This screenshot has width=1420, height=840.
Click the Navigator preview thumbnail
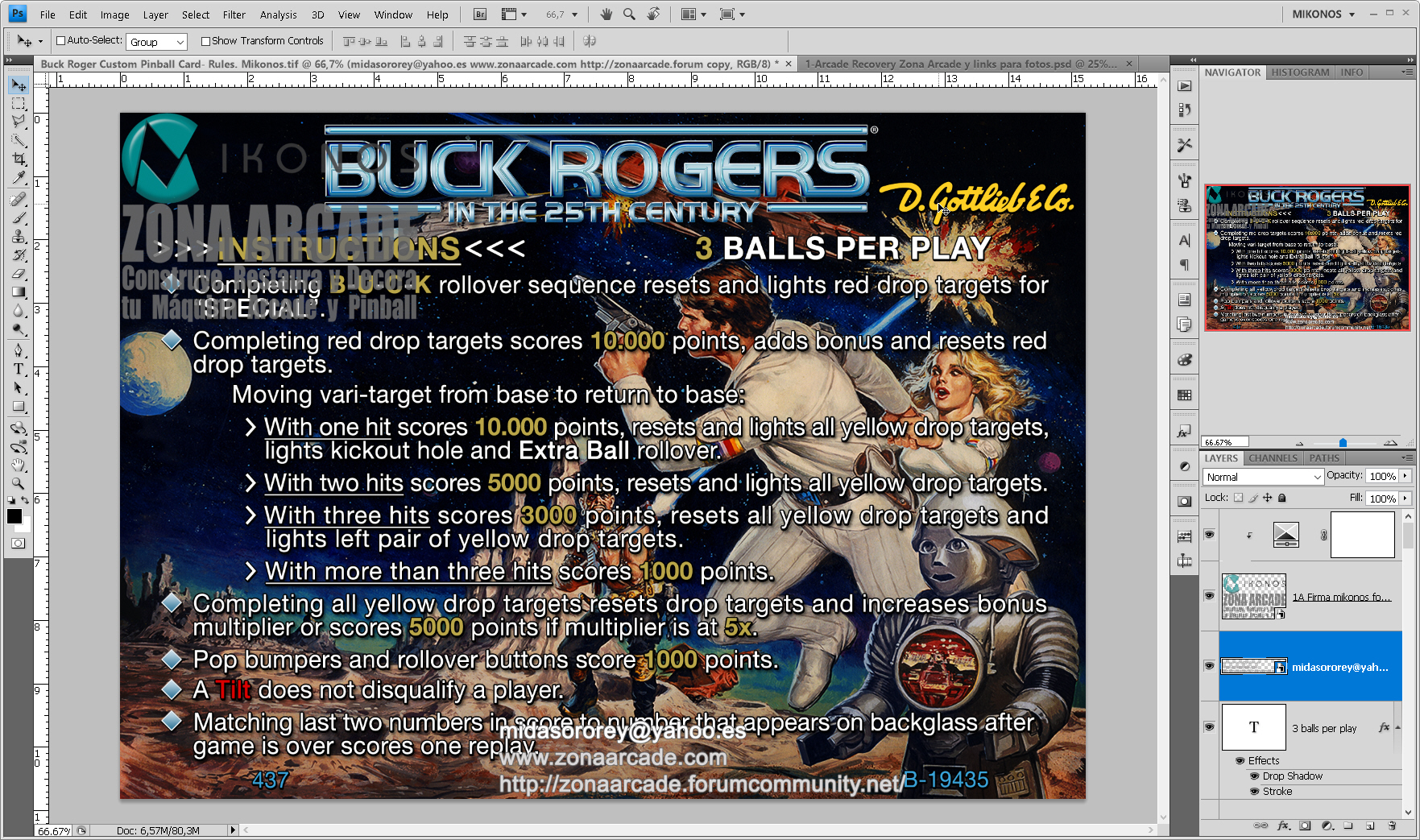click(1307, 258)
